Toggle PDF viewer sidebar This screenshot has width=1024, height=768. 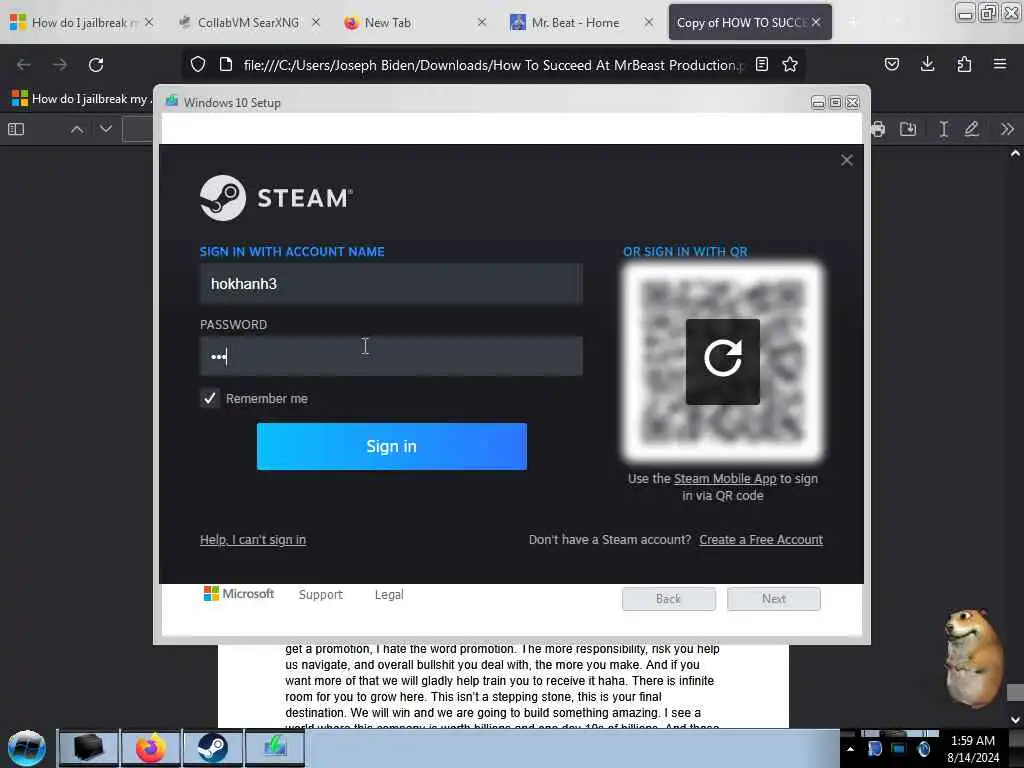click(x=16, y=129)
